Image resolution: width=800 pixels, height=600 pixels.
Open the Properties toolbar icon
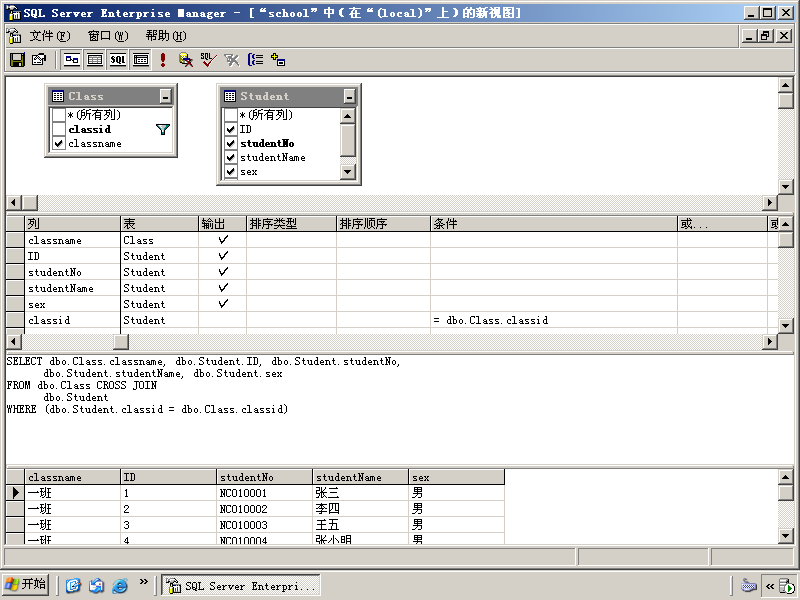pos(39,60)
